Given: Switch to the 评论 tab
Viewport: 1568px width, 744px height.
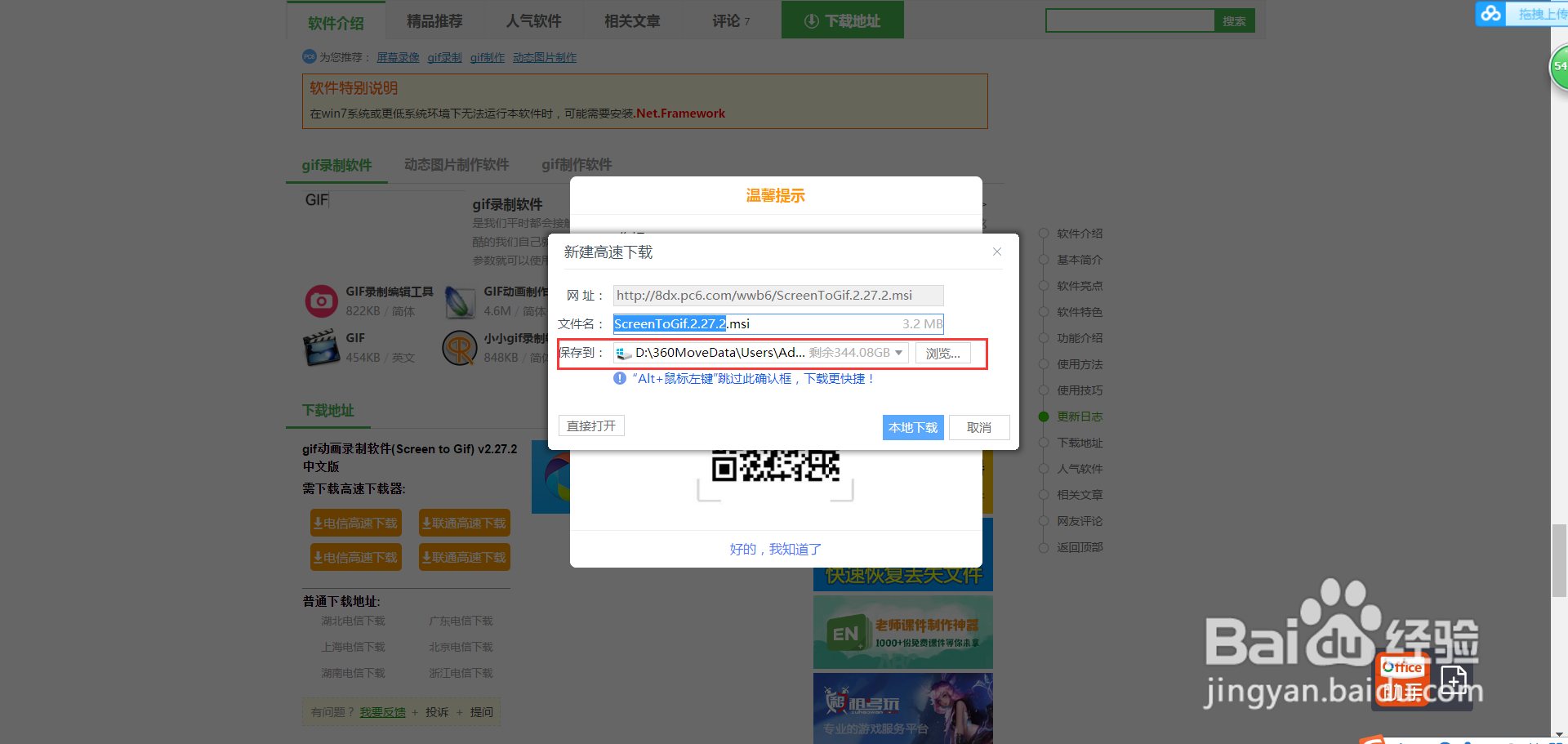Looking at the screenshot, I should click(731, 20).
